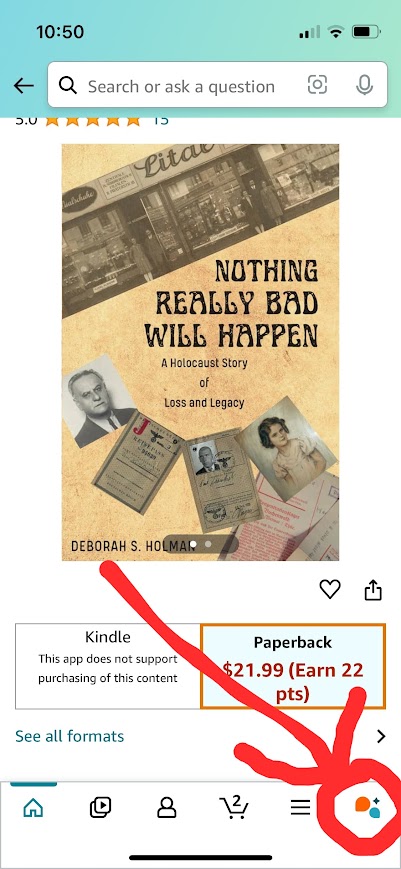
Task: Open the hamburger menu
Action: click(301, 807)
